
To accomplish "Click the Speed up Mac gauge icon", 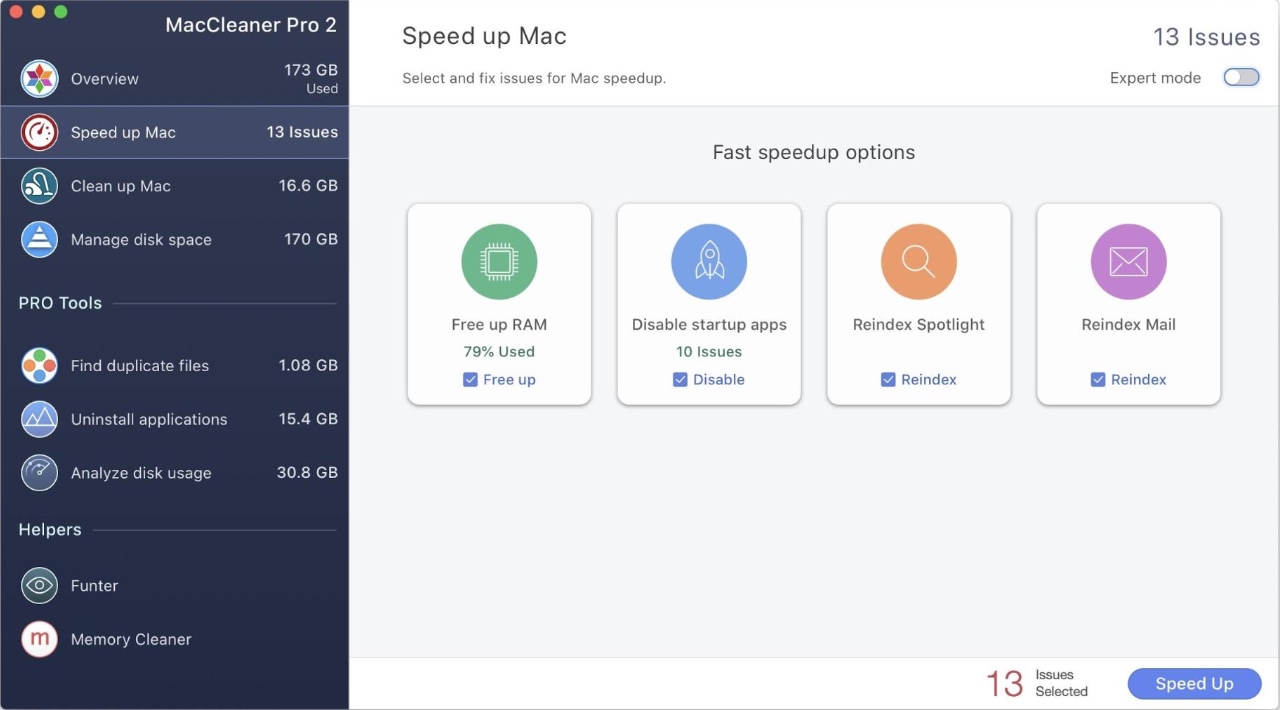I will point(39,133).
